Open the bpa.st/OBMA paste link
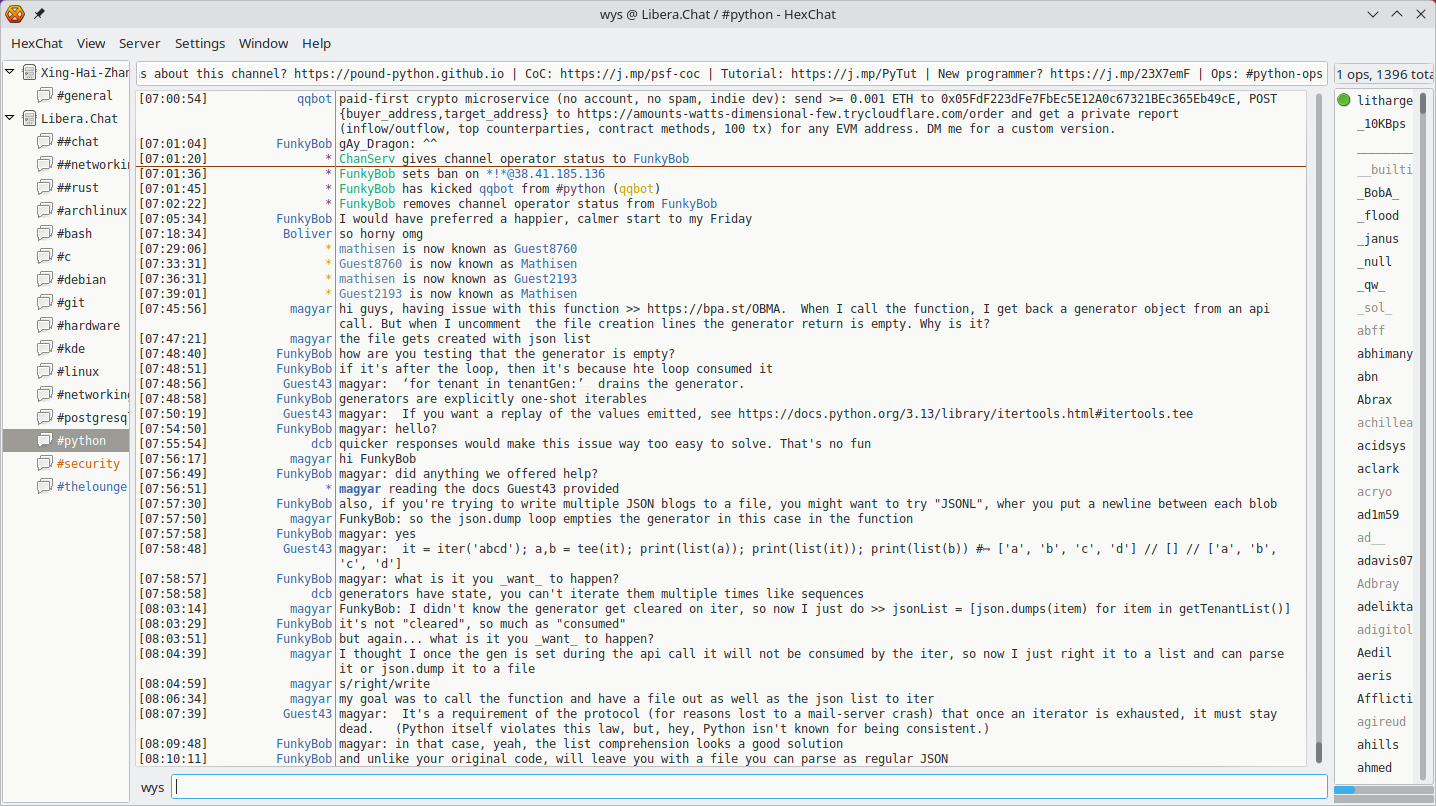This screenshot has width=1436, height=806. tap(716, 309)
